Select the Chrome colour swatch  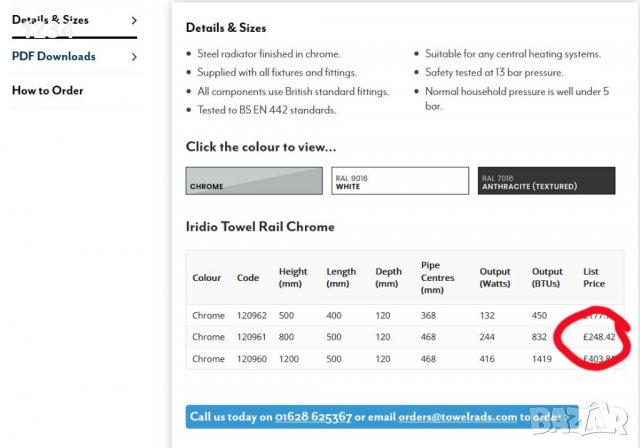click(x=254, y=181)
